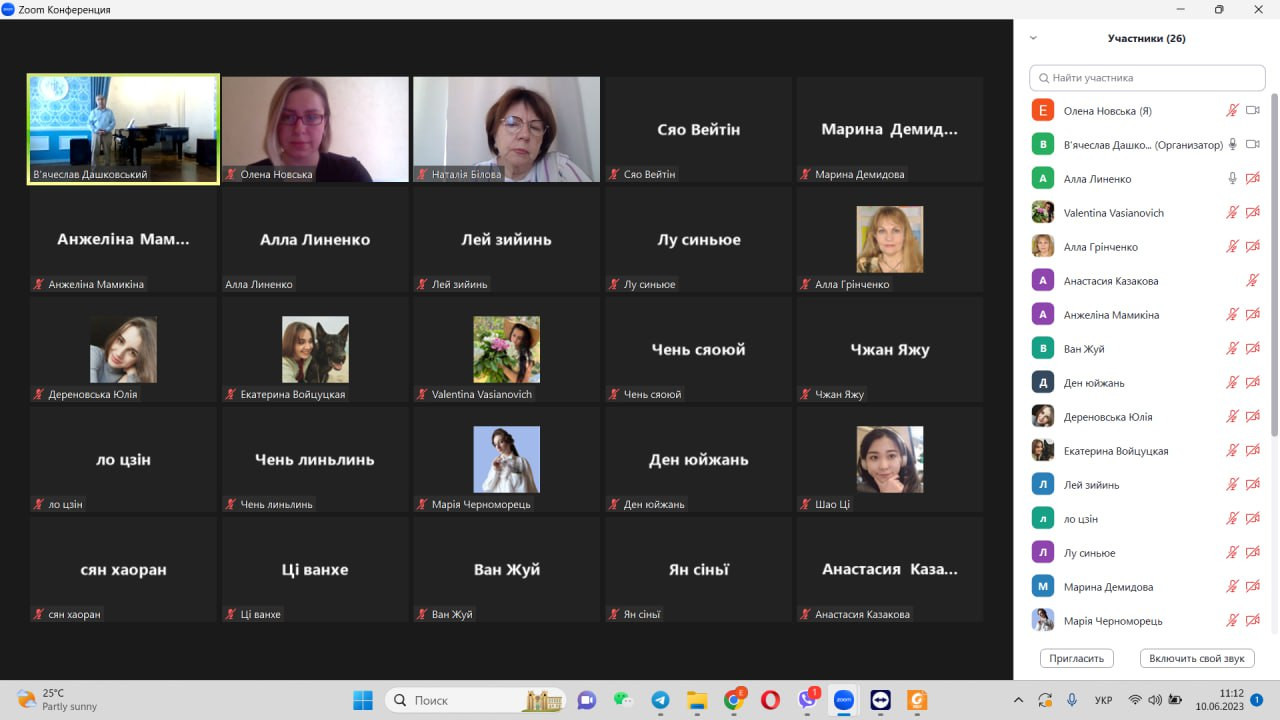Click the Сяо Вейтін video tile
Viewport: 1280px width, 720px height.
[698, 130]
